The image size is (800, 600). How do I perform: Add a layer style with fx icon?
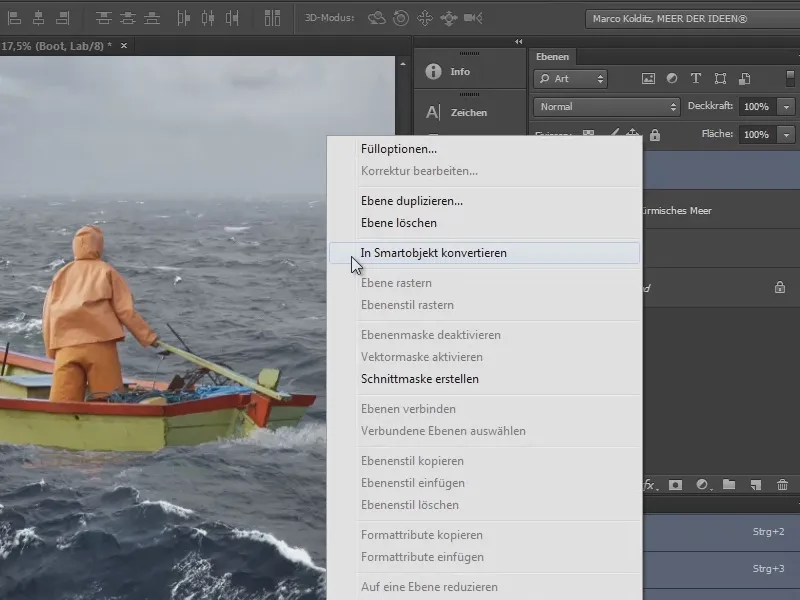point(650,485)
